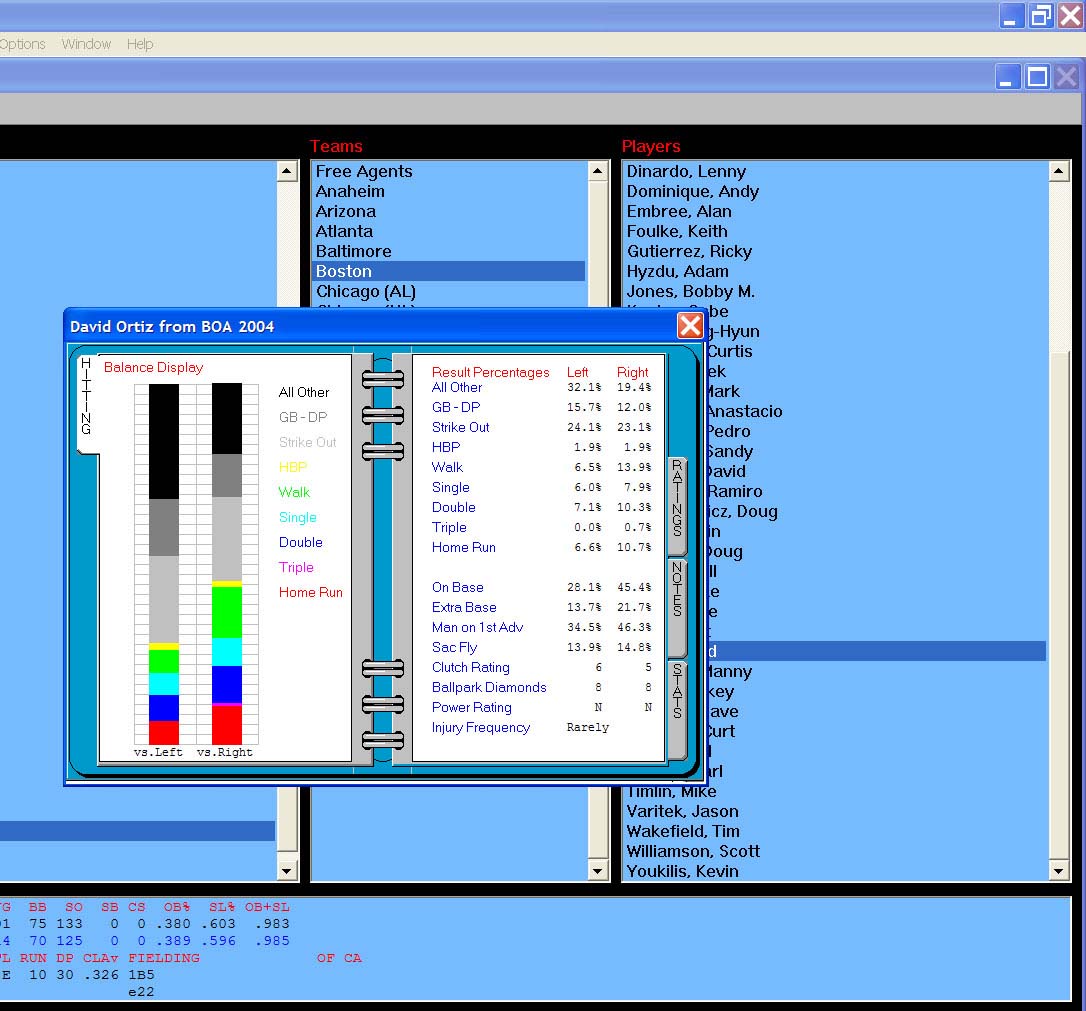
Task: Click the Players list scroll-down arrow
Action: click(x=1059, y=870)
